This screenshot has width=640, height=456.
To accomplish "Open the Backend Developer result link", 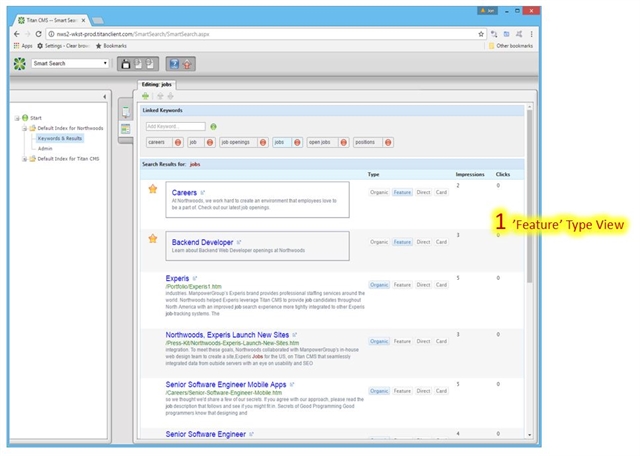I will point(202,242).
